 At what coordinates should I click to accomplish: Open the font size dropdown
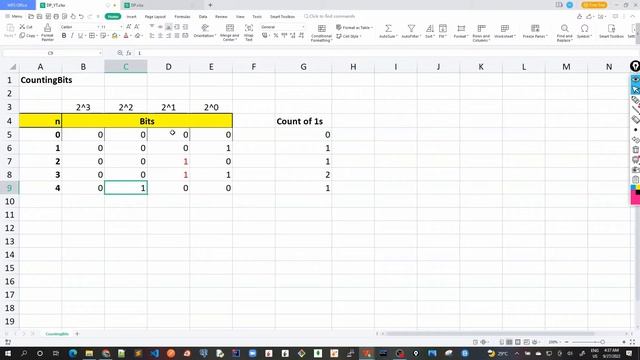pos(121,27)
